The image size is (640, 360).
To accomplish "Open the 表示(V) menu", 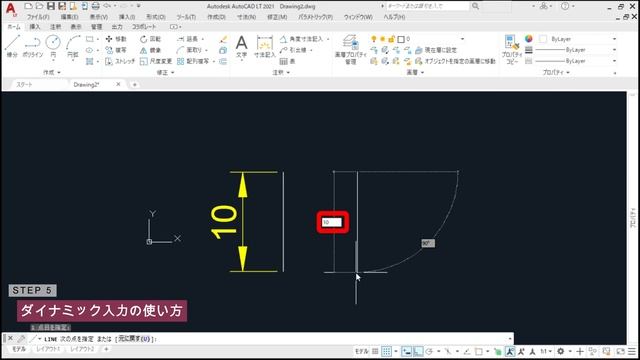I will (x=99, y=17).
